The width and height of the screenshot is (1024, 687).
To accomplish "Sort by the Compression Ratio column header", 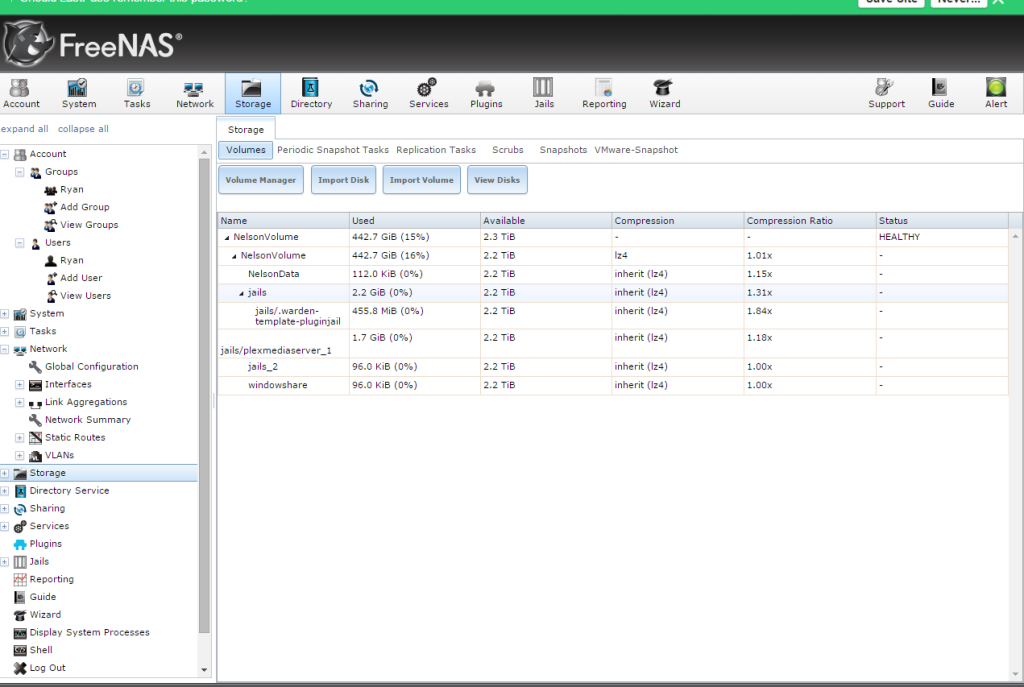I will point(809,221).
